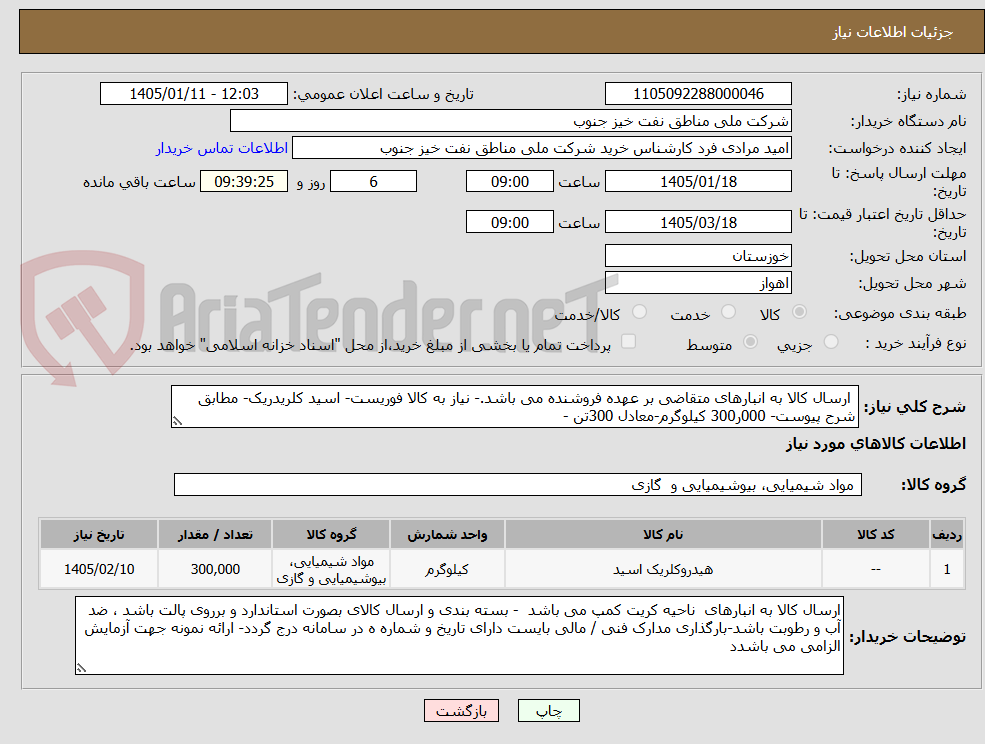Click the province field خوزستان
This screenshot has height=744, width=985.
pos(698,256)
